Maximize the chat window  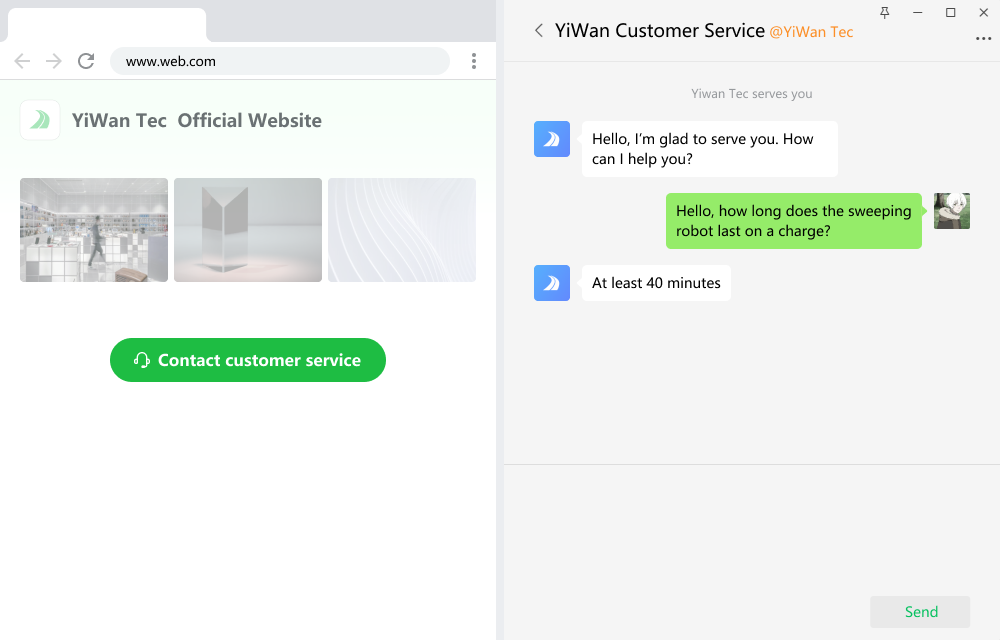click(x=951, y=13)
